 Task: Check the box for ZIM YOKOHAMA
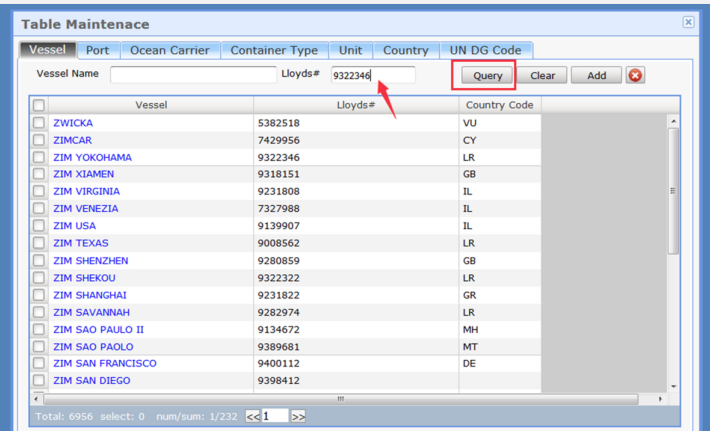tap(38, 157)
